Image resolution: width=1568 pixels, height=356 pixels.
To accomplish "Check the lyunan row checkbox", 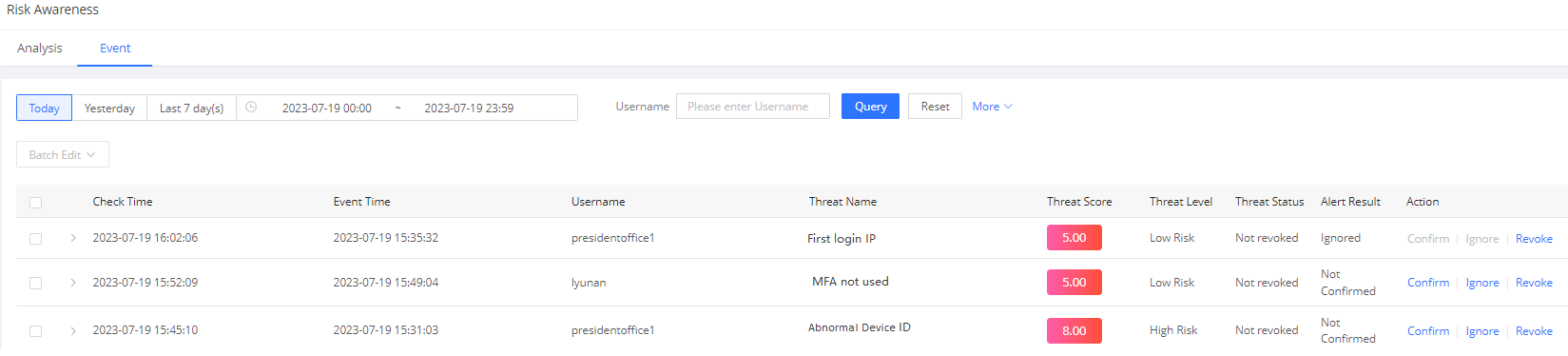I will coord(36,284).
